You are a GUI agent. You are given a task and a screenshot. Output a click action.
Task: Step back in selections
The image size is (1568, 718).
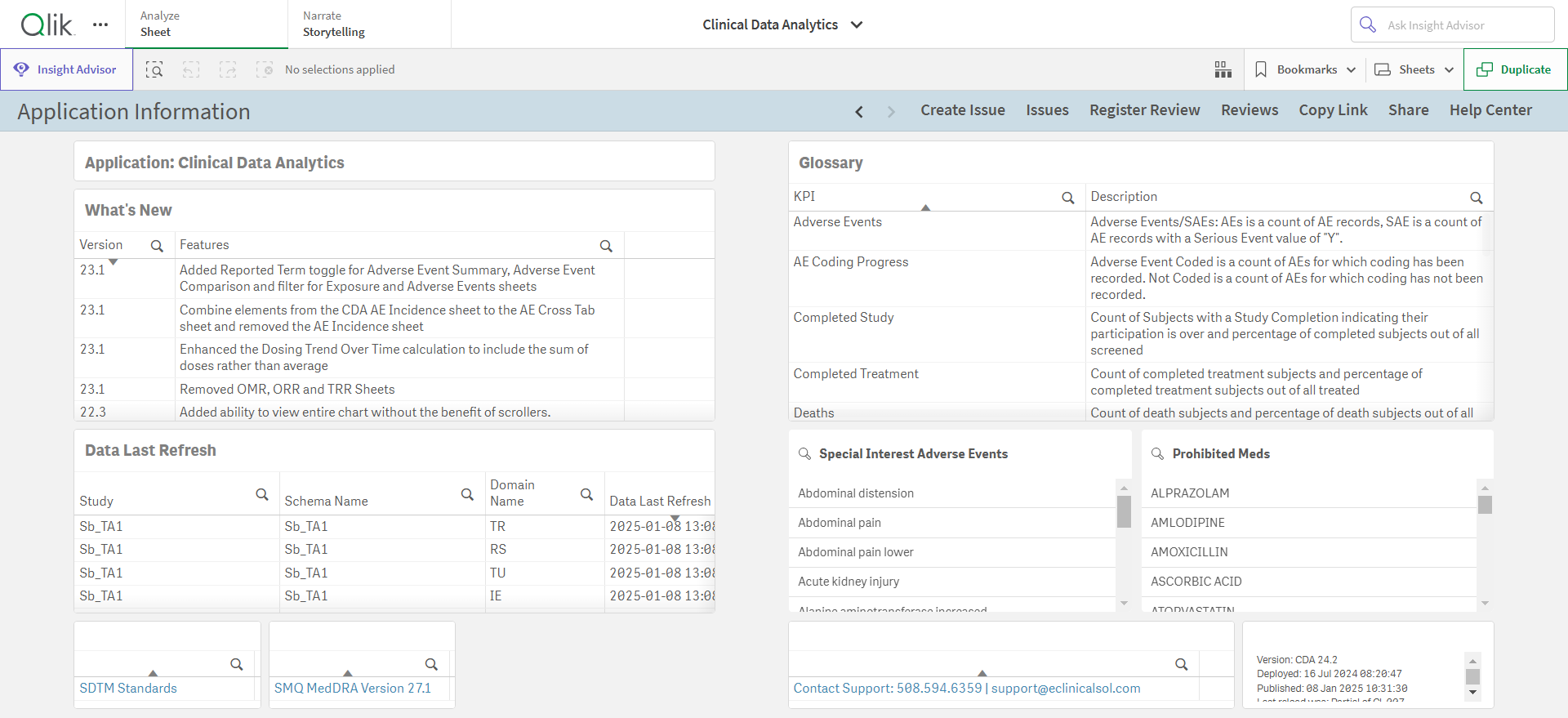point(191,69)
